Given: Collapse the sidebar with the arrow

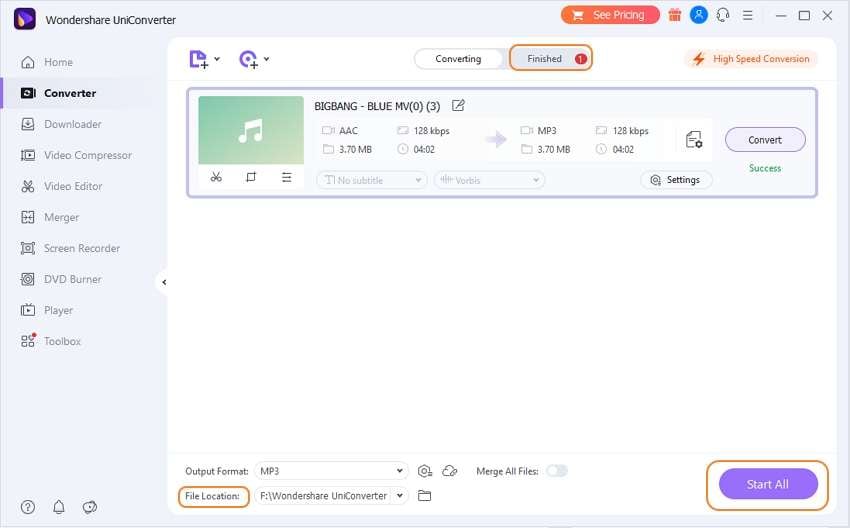Looking at the screenshot, I should pos(164,282).
